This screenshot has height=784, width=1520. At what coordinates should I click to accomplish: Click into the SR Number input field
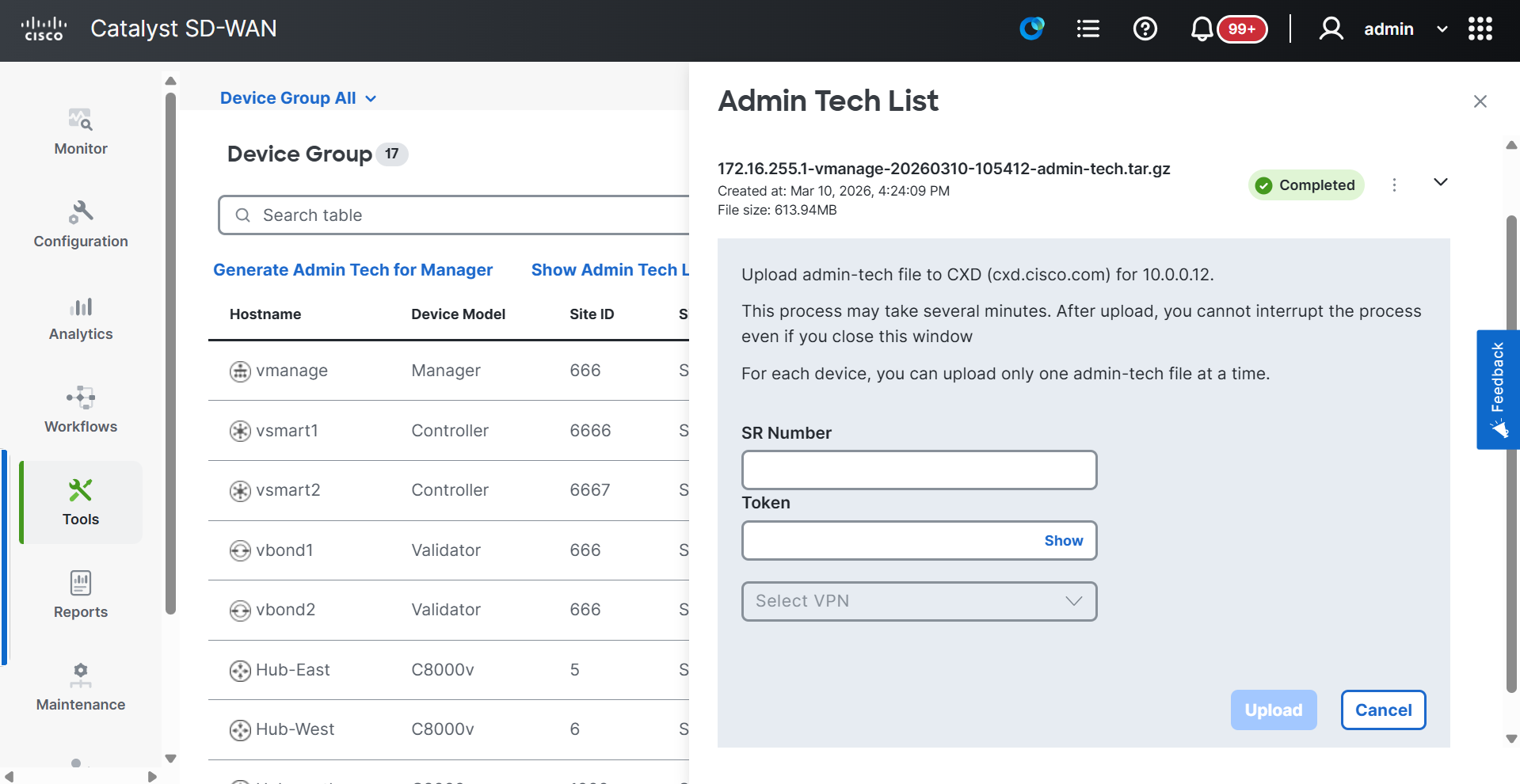point(919,470)
